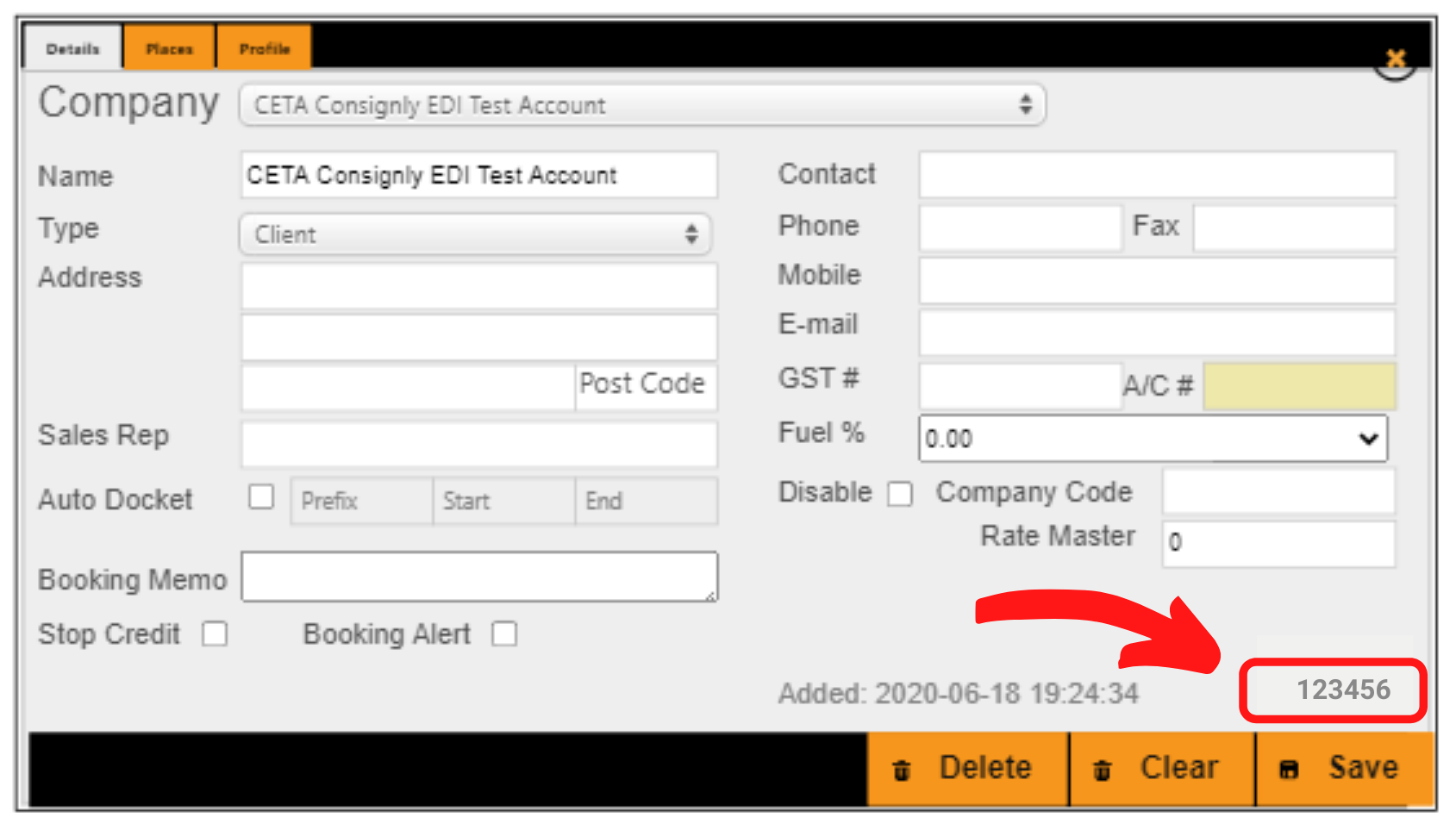Click the Booking Memo text area
Viewport: 1456px width, 830px height.
pyautogui.click(x=479, y=577)
